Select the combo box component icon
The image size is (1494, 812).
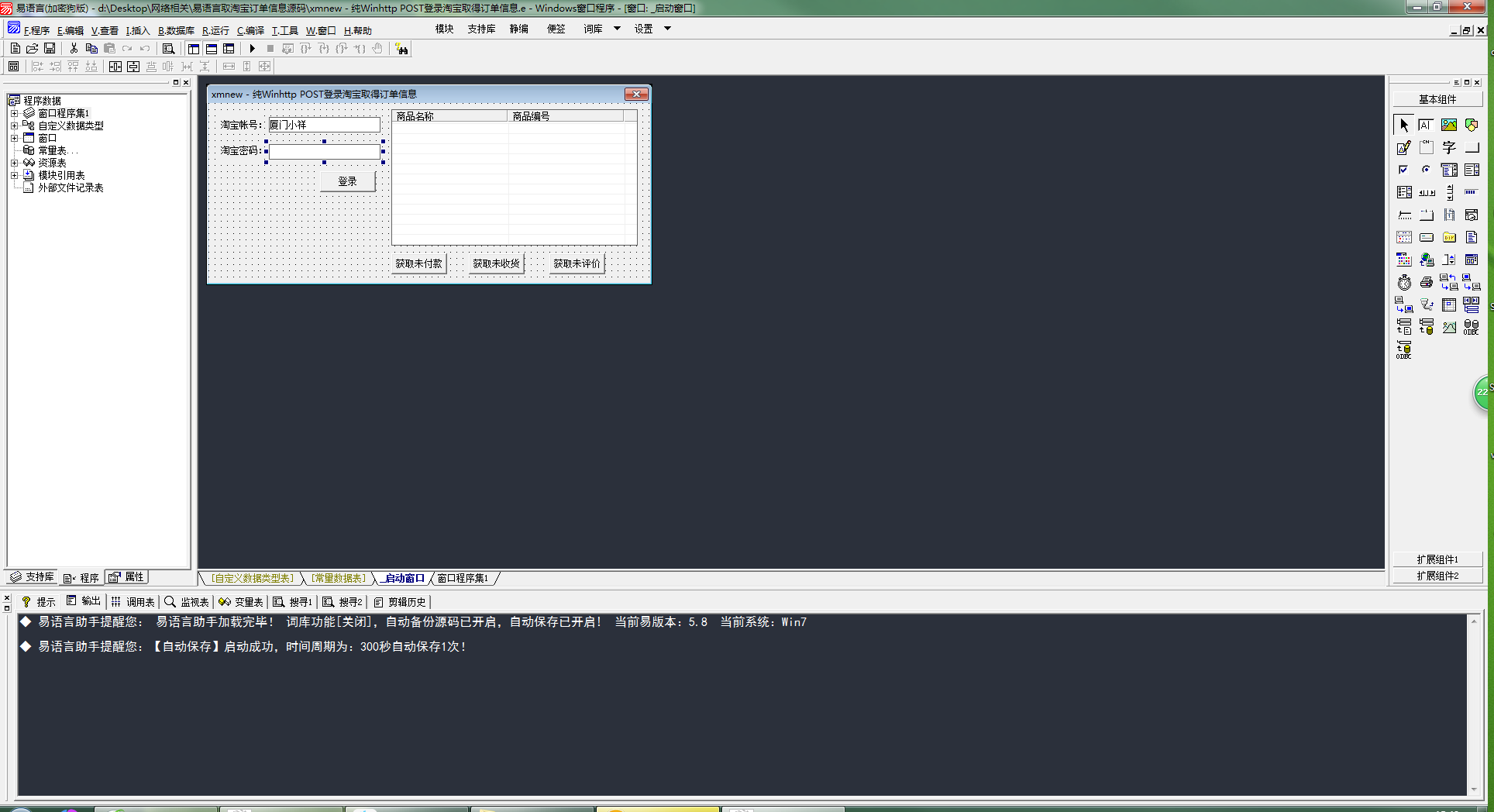tap(1449, 170)
